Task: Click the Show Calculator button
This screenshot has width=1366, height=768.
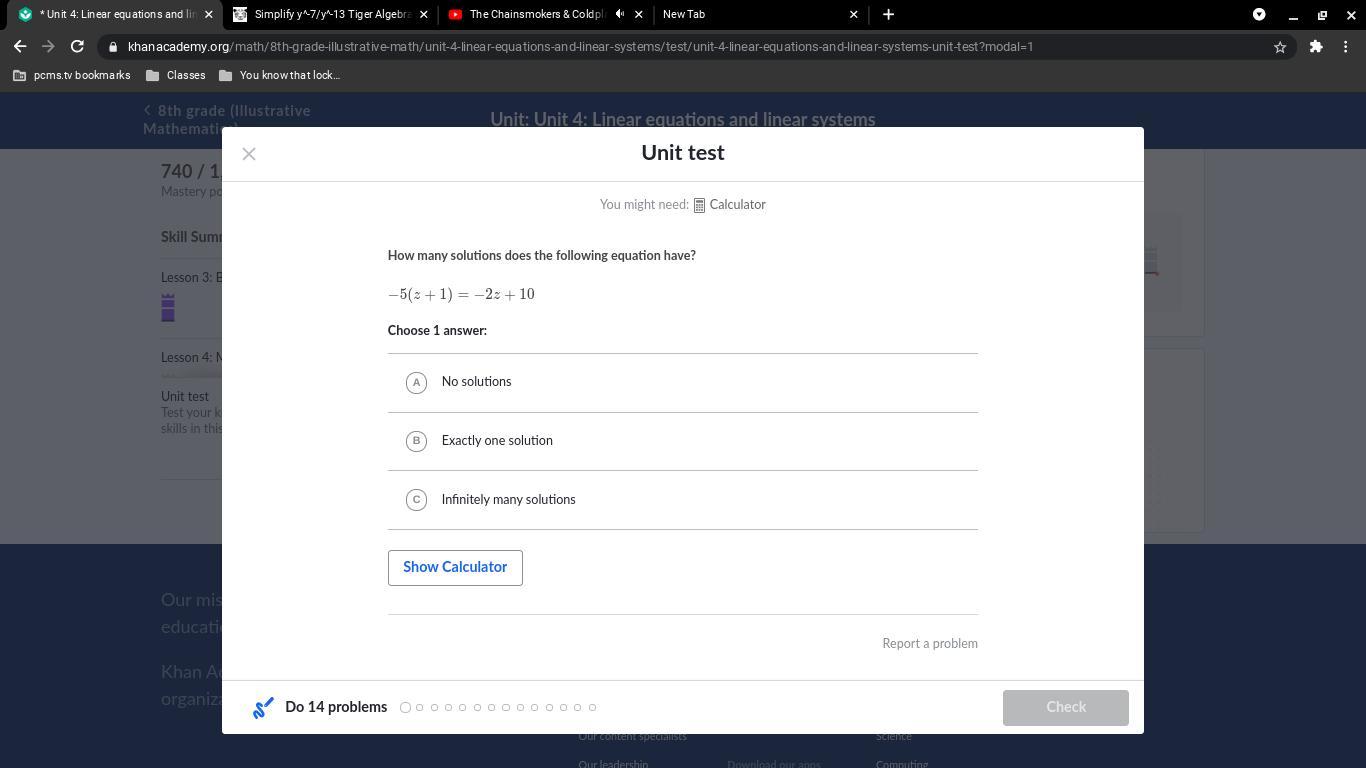Action: (x=455, y=568)
